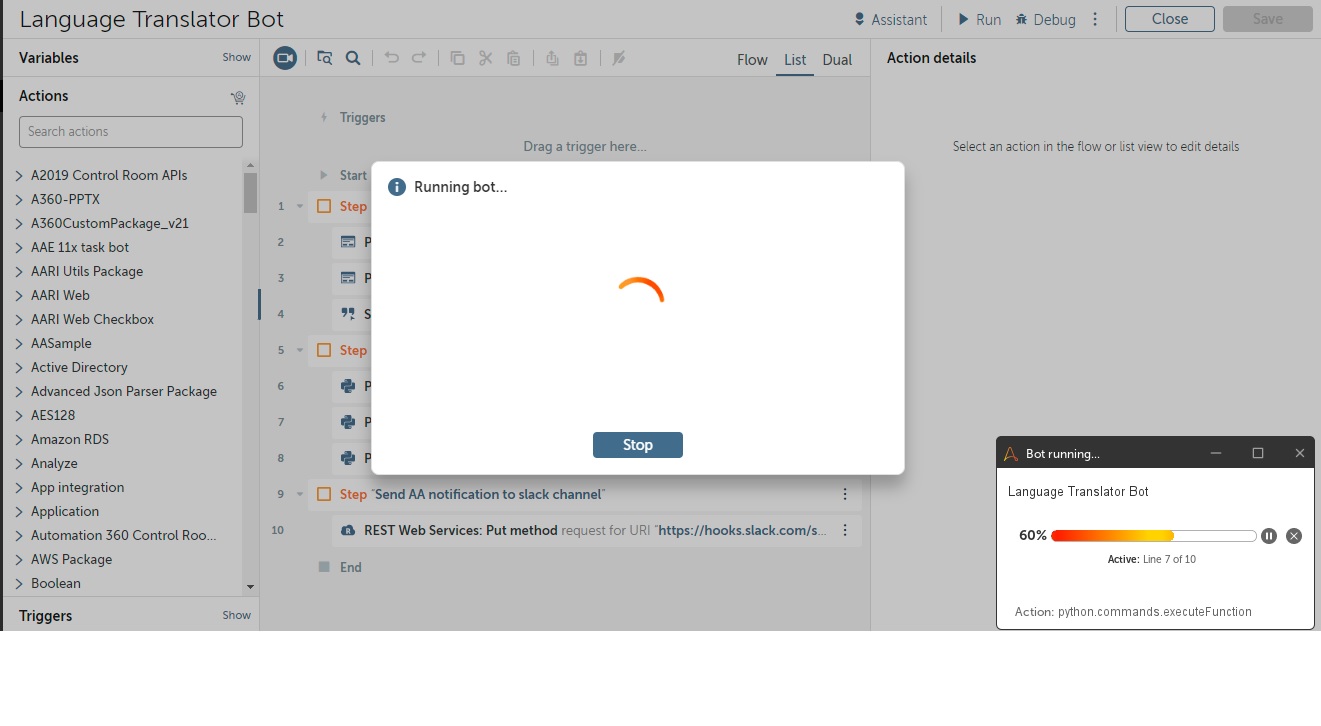Click the record camera icon in toolbar
This screenshot has width=1321, height=726.
click(285, 58)
